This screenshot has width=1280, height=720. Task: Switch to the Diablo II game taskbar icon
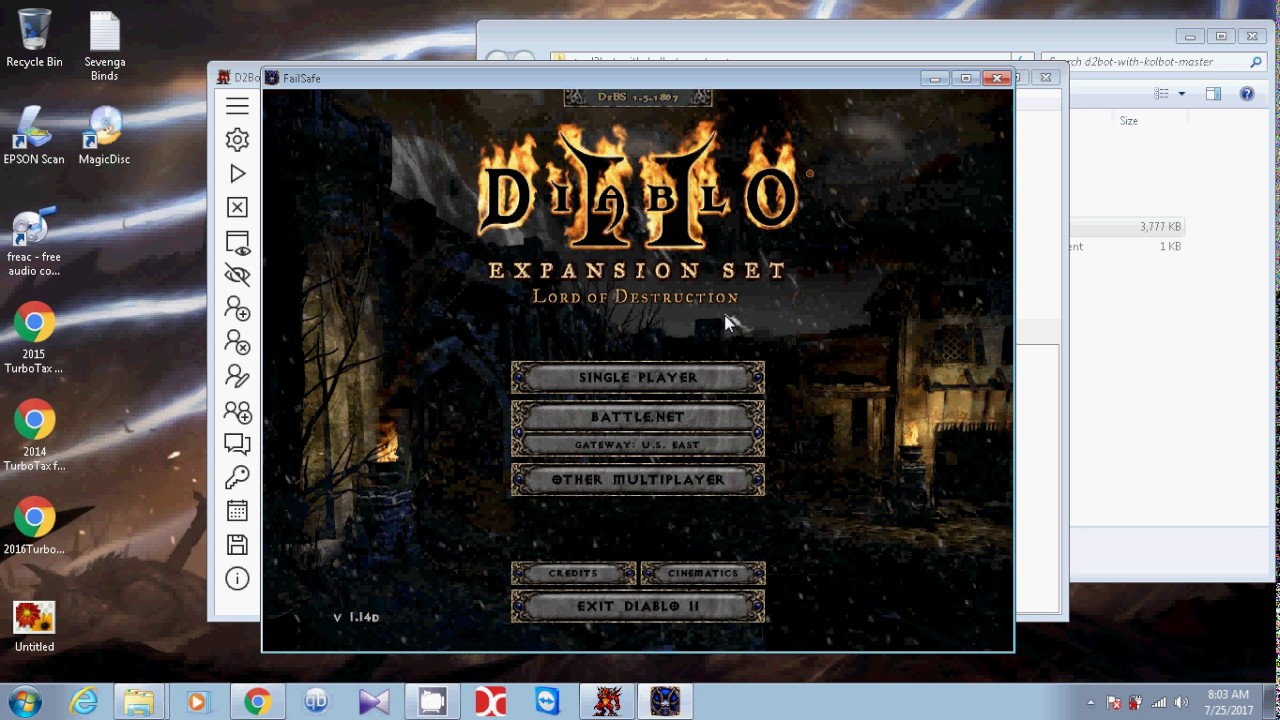pyautogui.click(x=665, y=702)
